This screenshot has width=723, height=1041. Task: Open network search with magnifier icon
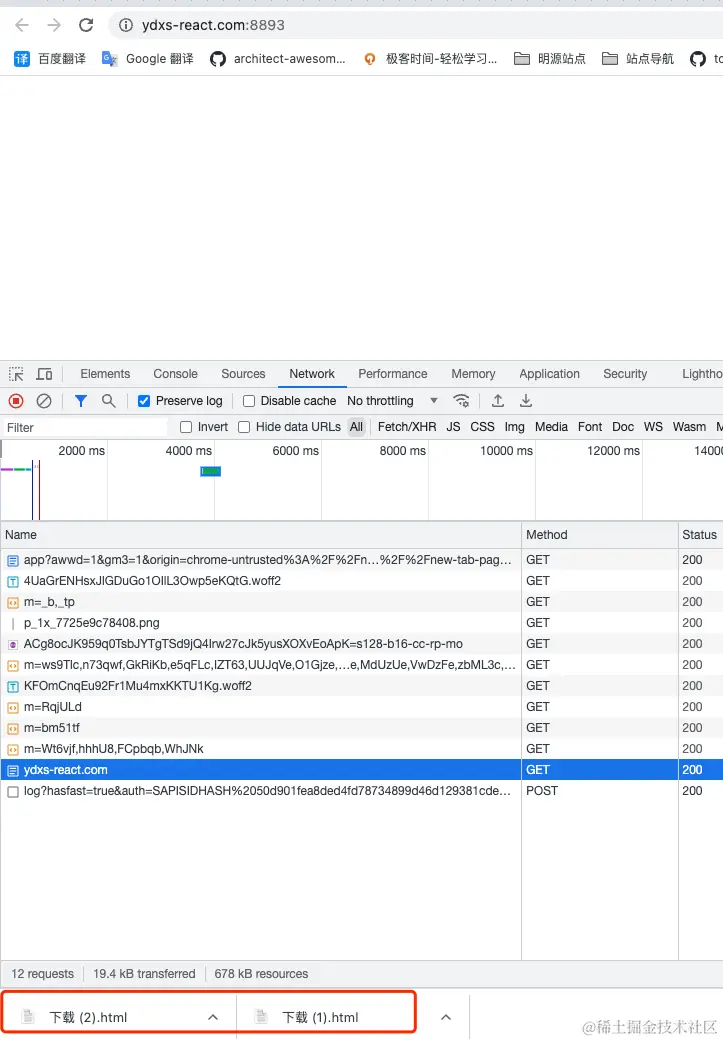[108, 401]
